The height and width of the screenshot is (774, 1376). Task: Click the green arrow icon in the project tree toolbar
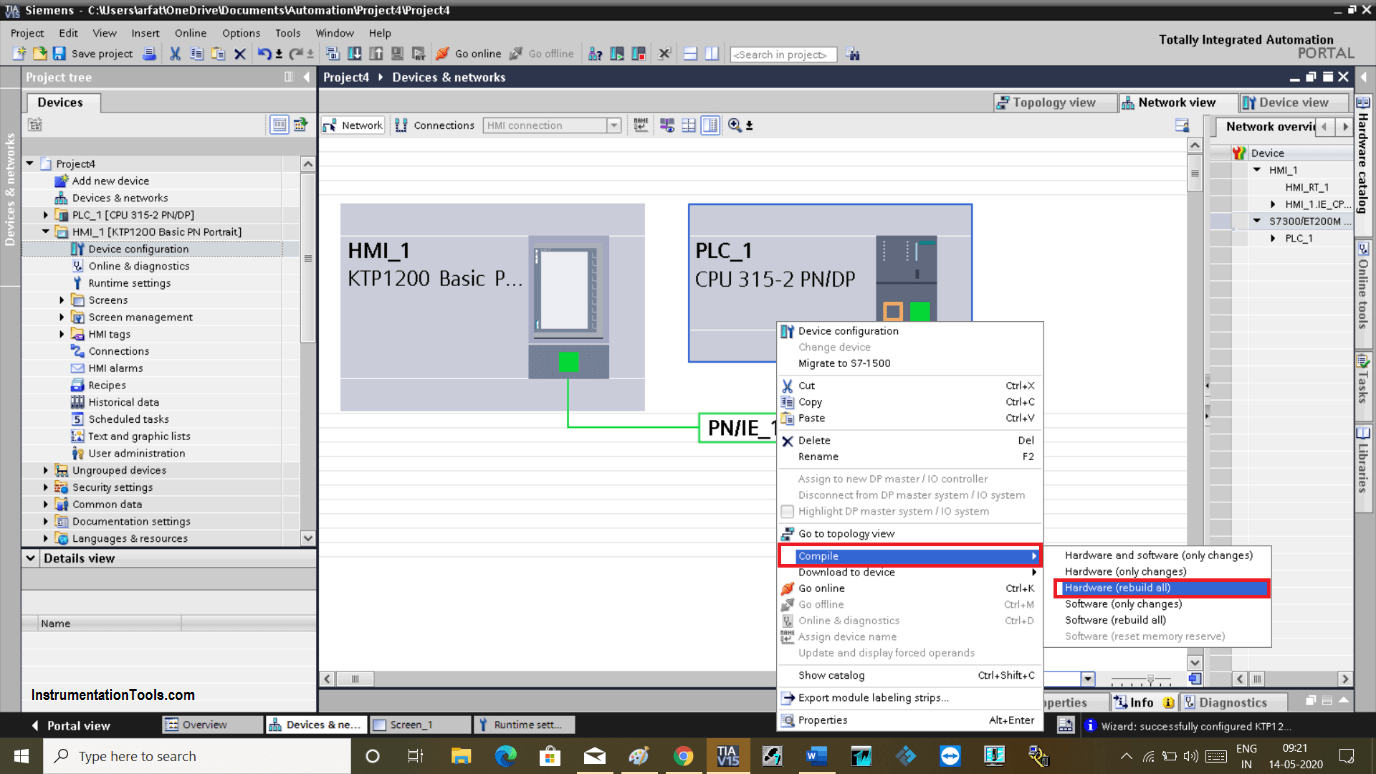point(300,125)
